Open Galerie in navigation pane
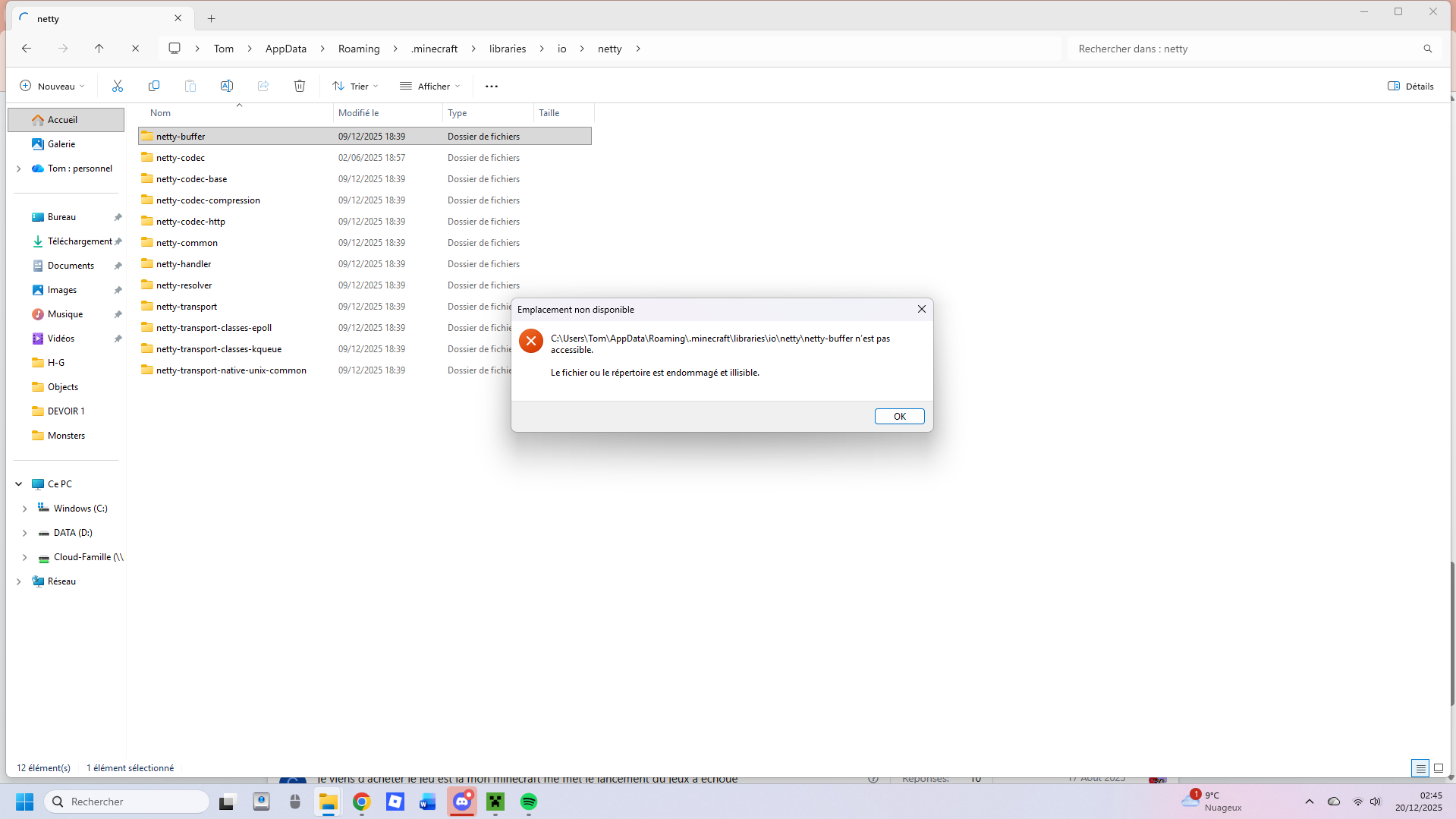This screenshot has height=819, width=1456. 66,144
